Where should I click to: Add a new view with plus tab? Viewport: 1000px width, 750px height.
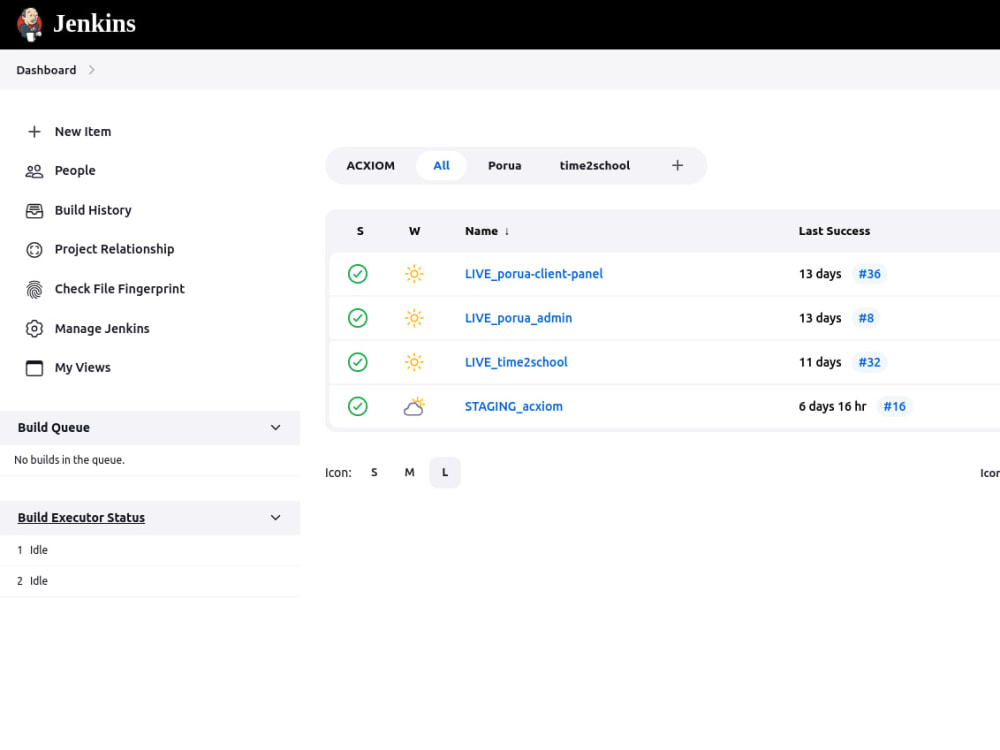(x=677, y=166)
